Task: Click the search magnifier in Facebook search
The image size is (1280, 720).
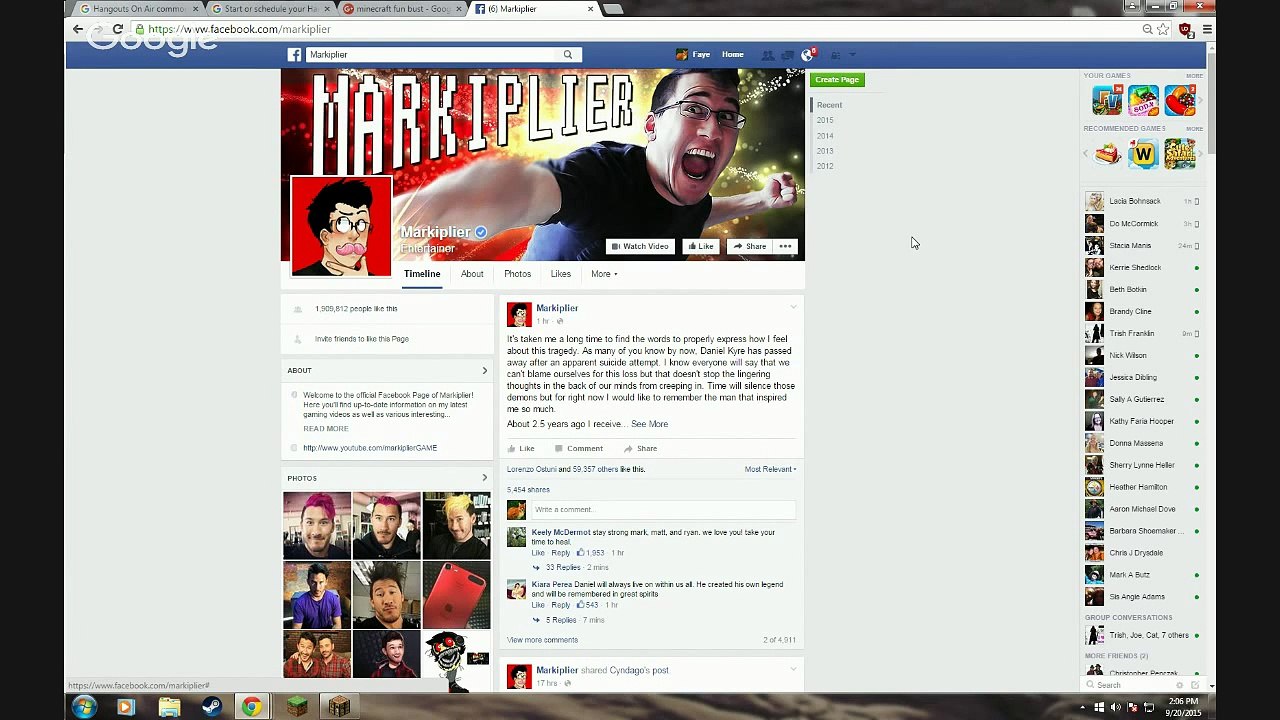Action: click(568, 55)
